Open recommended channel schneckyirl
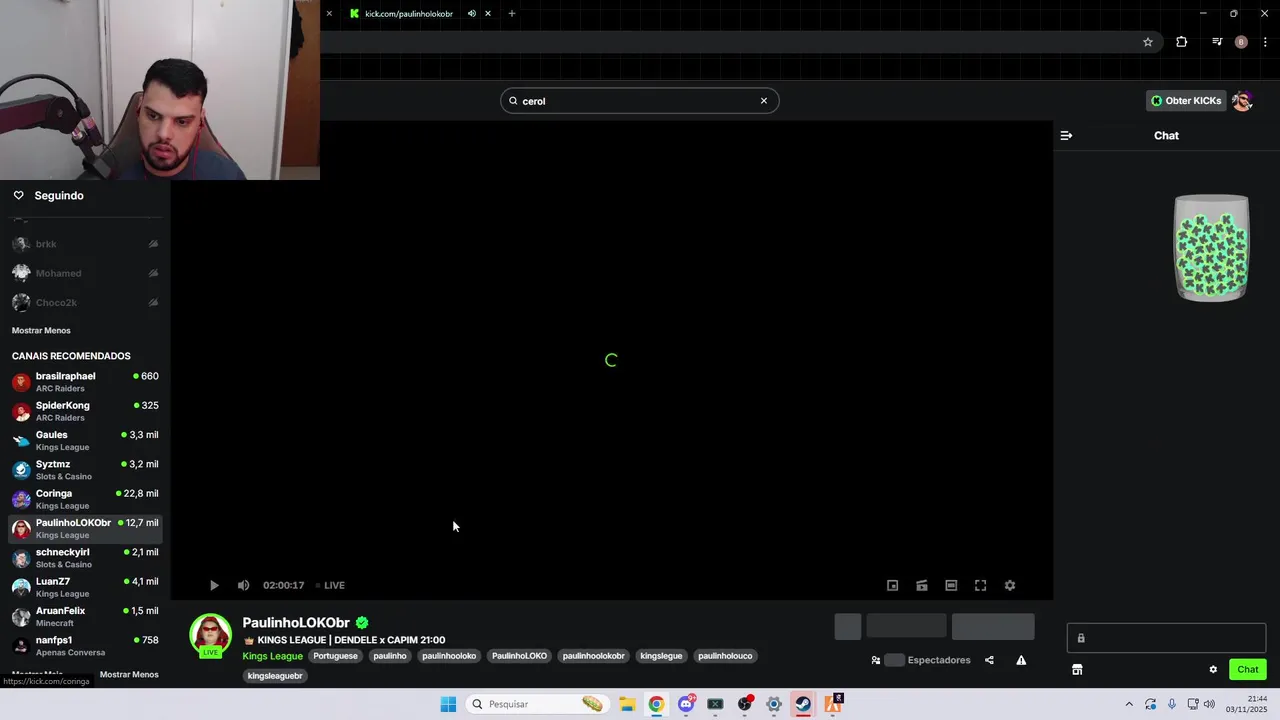Viewport: 1280px width, 720px height. pyautogui.click(x=85, y=558)
